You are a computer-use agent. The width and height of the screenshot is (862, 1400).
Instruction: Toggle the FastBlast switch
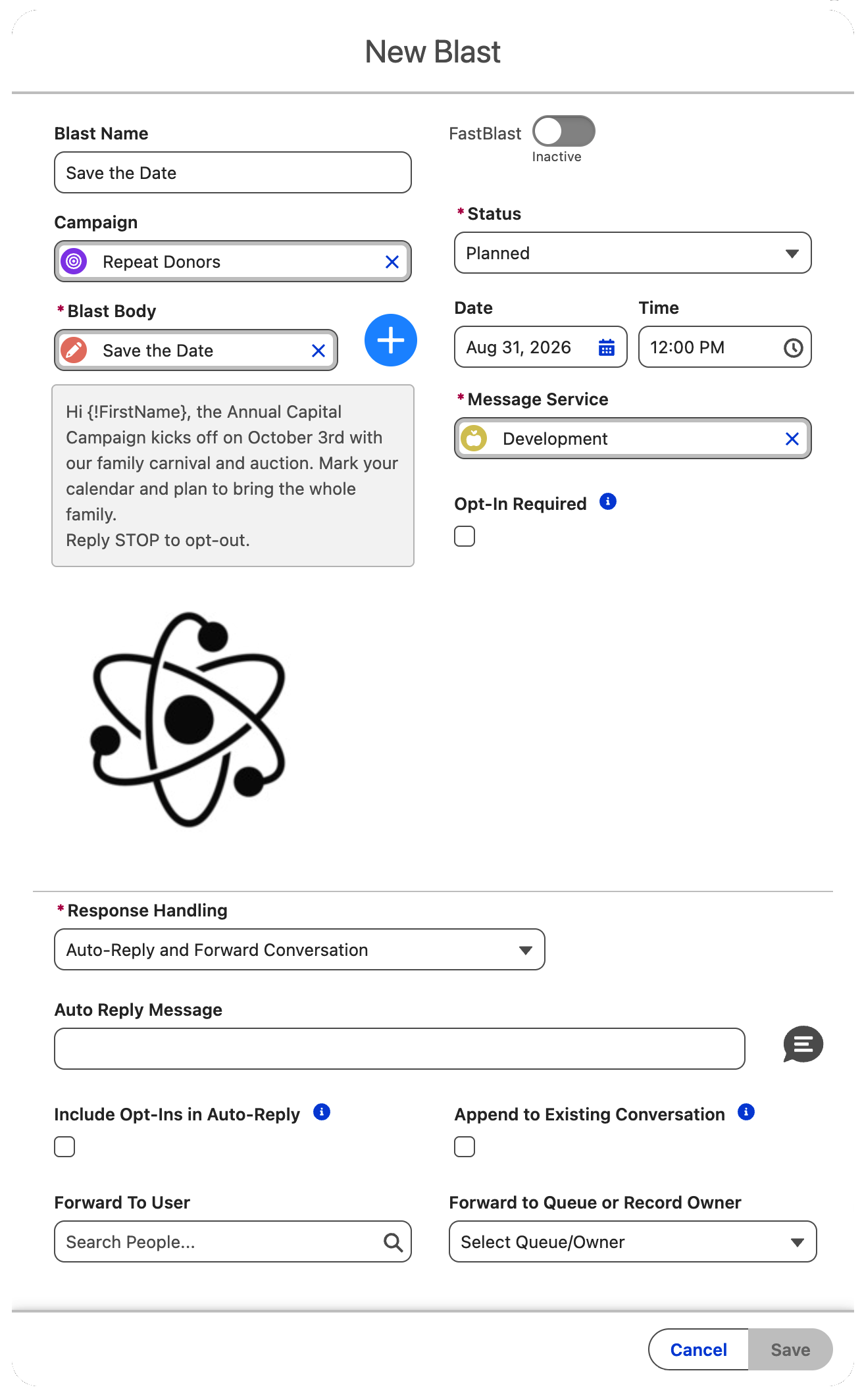click(564, 132)
